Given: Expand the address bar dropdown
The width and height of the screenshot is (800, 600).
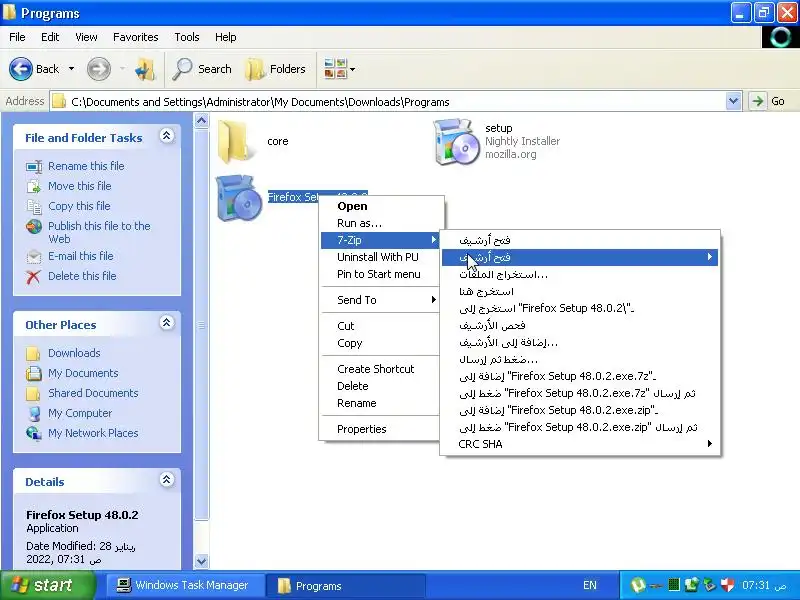Looking at the screenshot, I should point(733,102).
